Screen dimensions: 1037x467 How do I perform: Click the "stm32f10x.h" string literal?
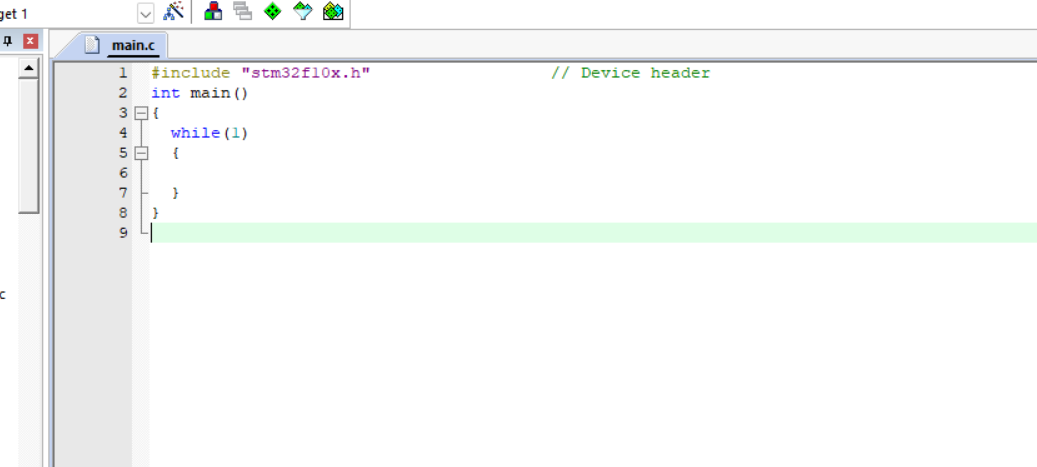(x=306, y=73)
